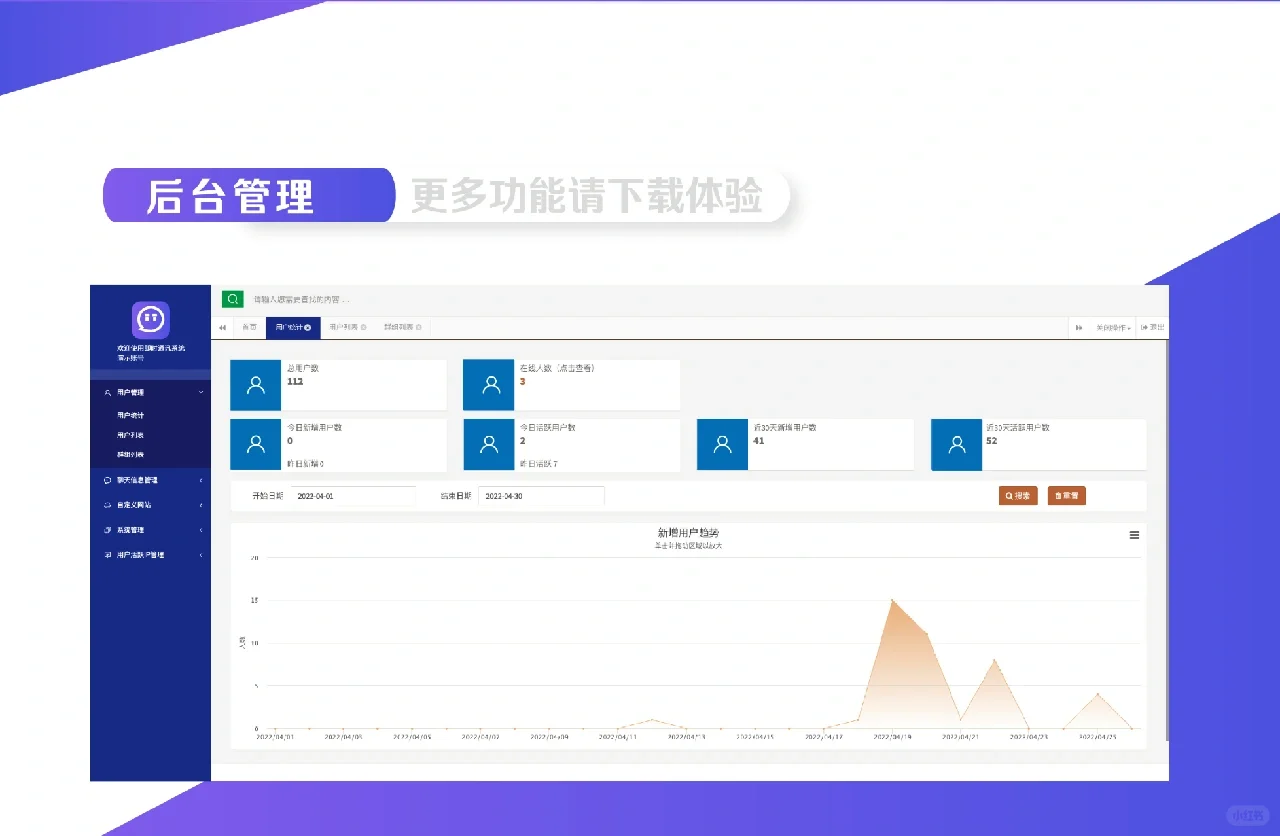Click the orange 搜索 search button
The width and height of the screenshot is (1280, 836).
pyautogui.click(x=1017, y=495)
